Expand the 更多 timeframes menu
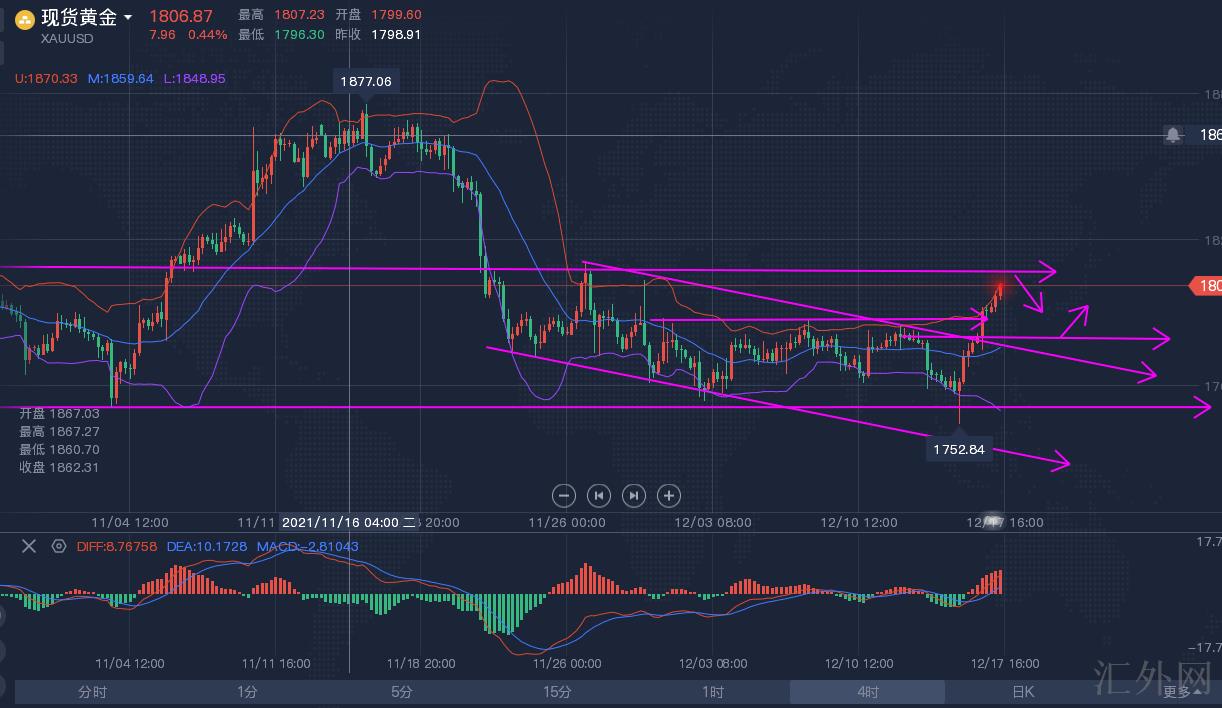Screen dimensions: 1222x708 [1181, 691]
